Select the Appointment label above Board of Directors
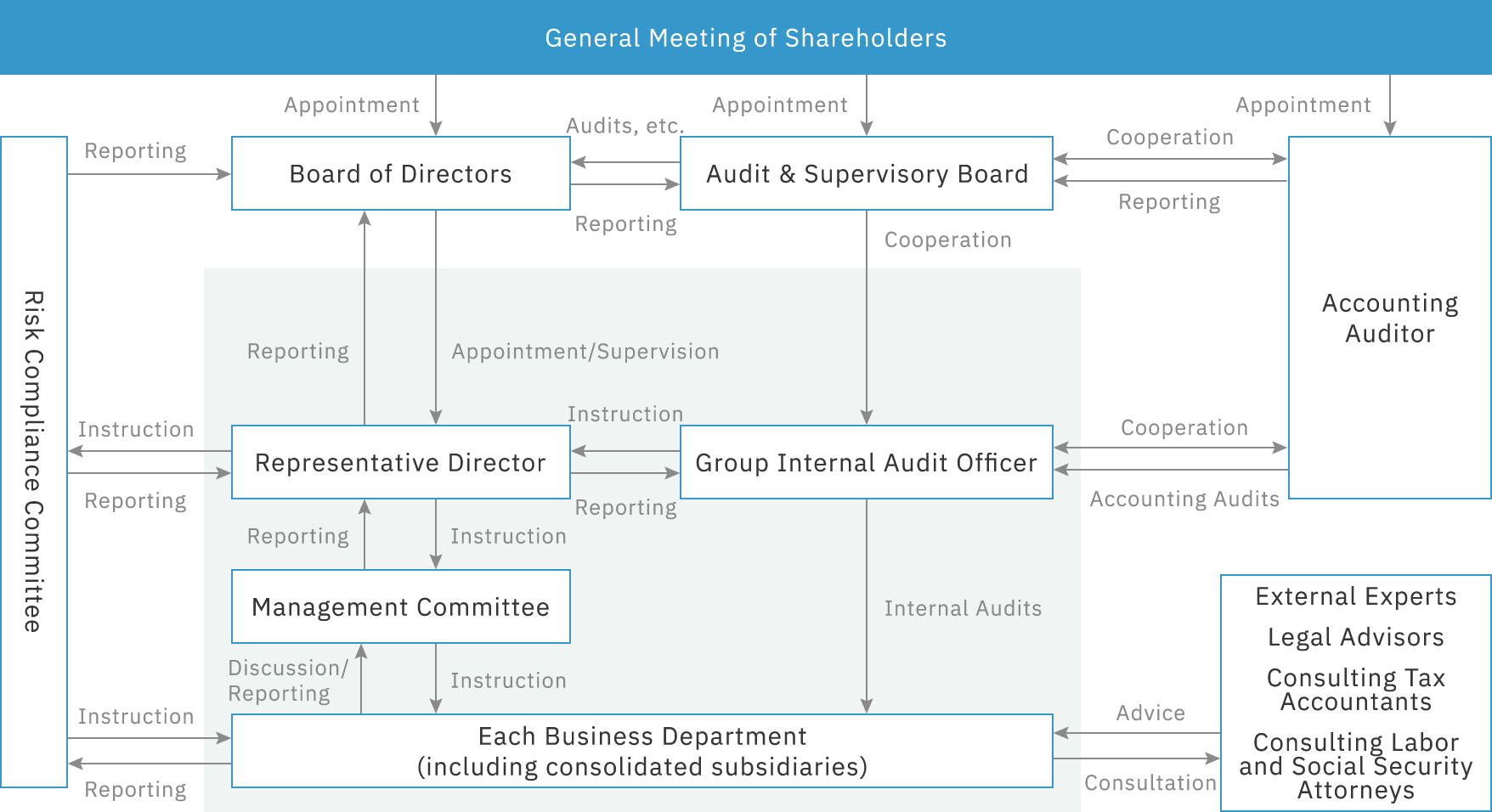This screenshot has height=812, width=1492. click(351, 104)
